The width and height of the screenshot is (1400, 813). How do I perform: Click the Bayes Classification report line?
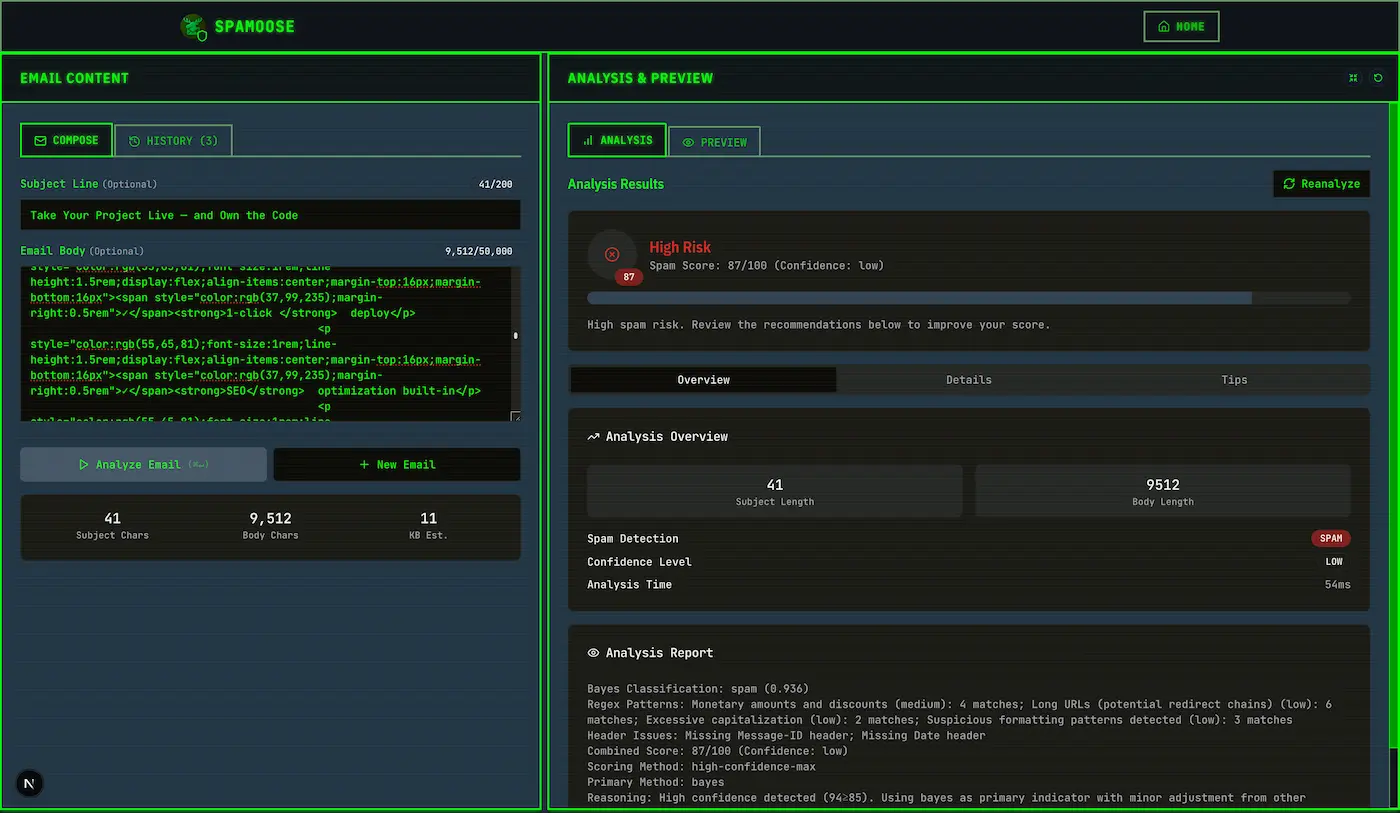click(x=698, y=689)
